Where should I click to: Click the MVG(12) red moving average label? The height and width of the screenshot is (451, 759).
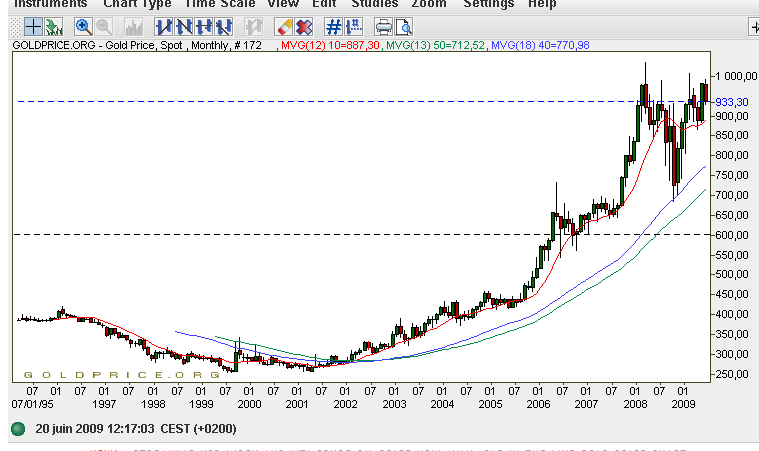326,46
